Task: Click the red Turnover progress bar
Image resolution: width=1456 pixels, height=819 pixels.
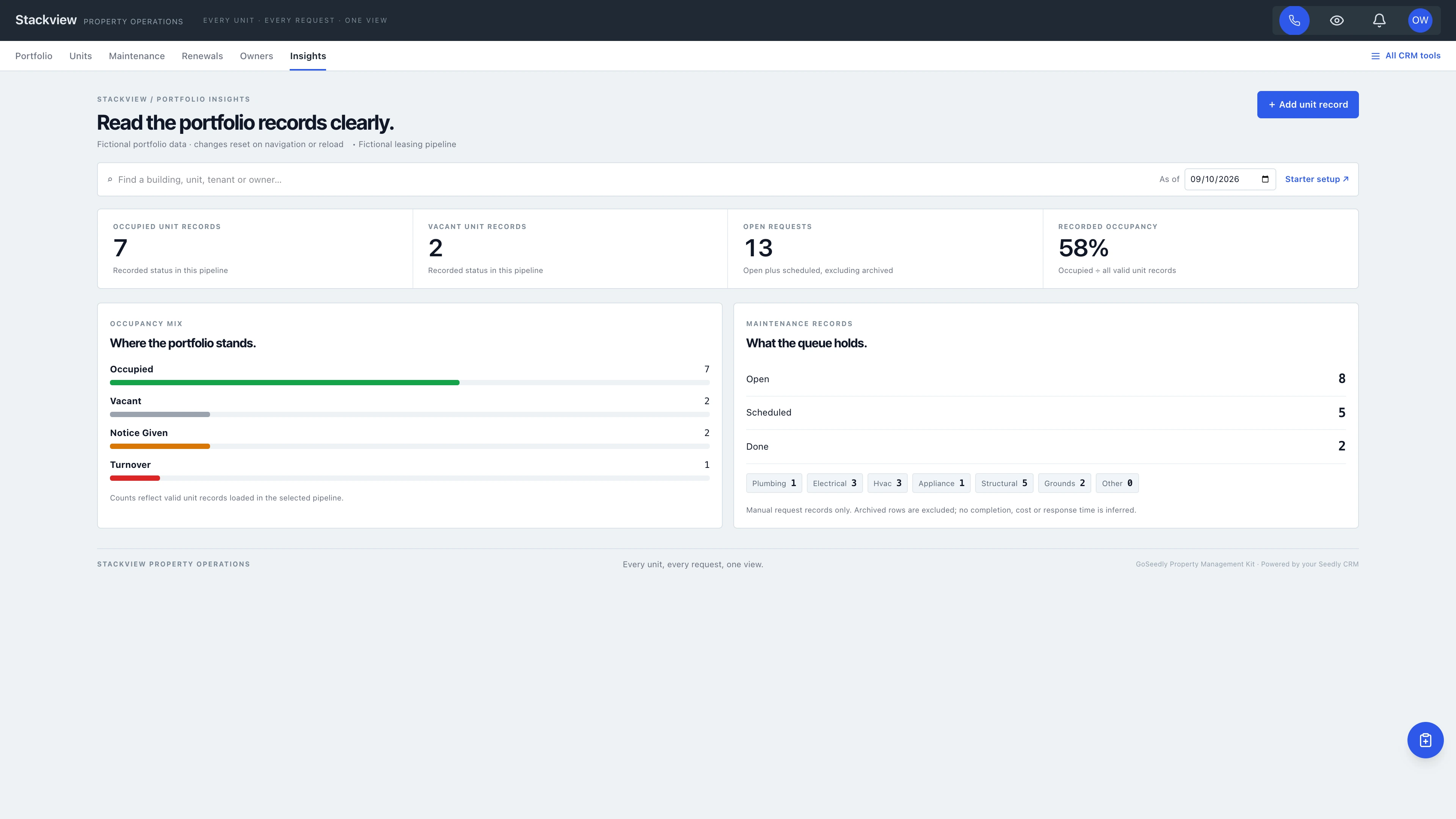Action: click(x=135, y=478)
